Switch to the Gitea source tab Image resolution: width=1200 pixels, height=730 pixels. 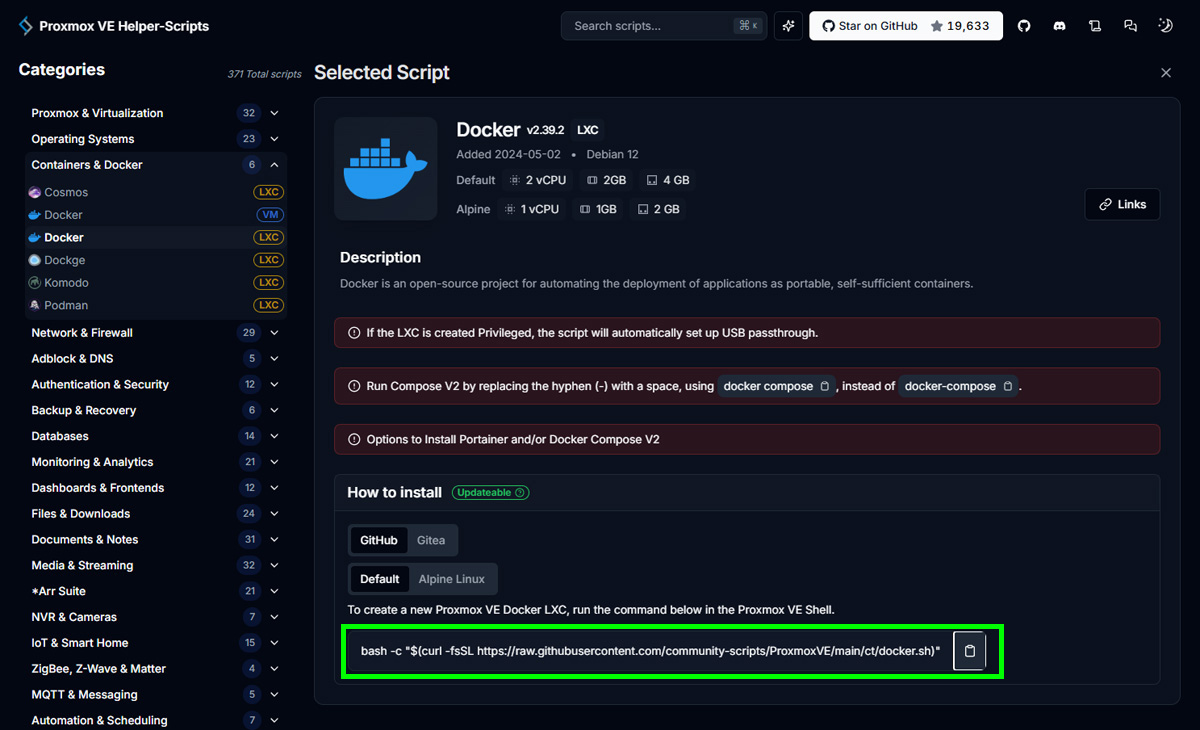431,540
